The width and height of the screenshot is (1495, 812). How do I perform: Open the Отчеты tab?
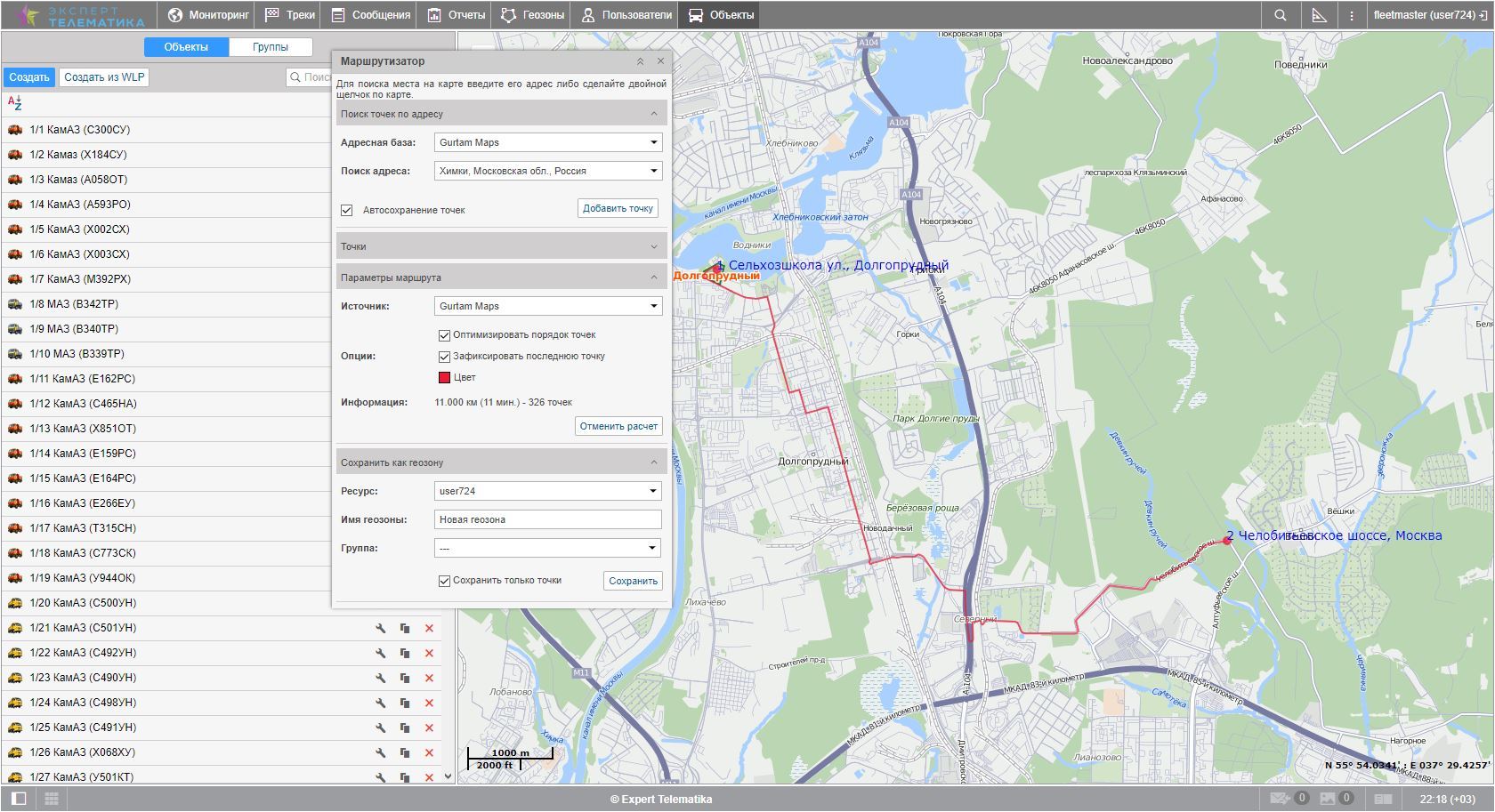pyautogui.click(x=456, y=15)
